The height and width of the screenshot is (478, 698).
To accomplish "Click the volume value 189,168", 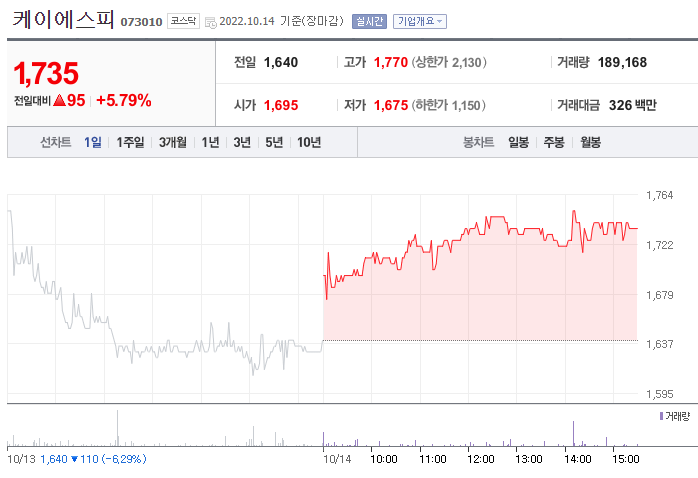I will (x=622, y=62).
